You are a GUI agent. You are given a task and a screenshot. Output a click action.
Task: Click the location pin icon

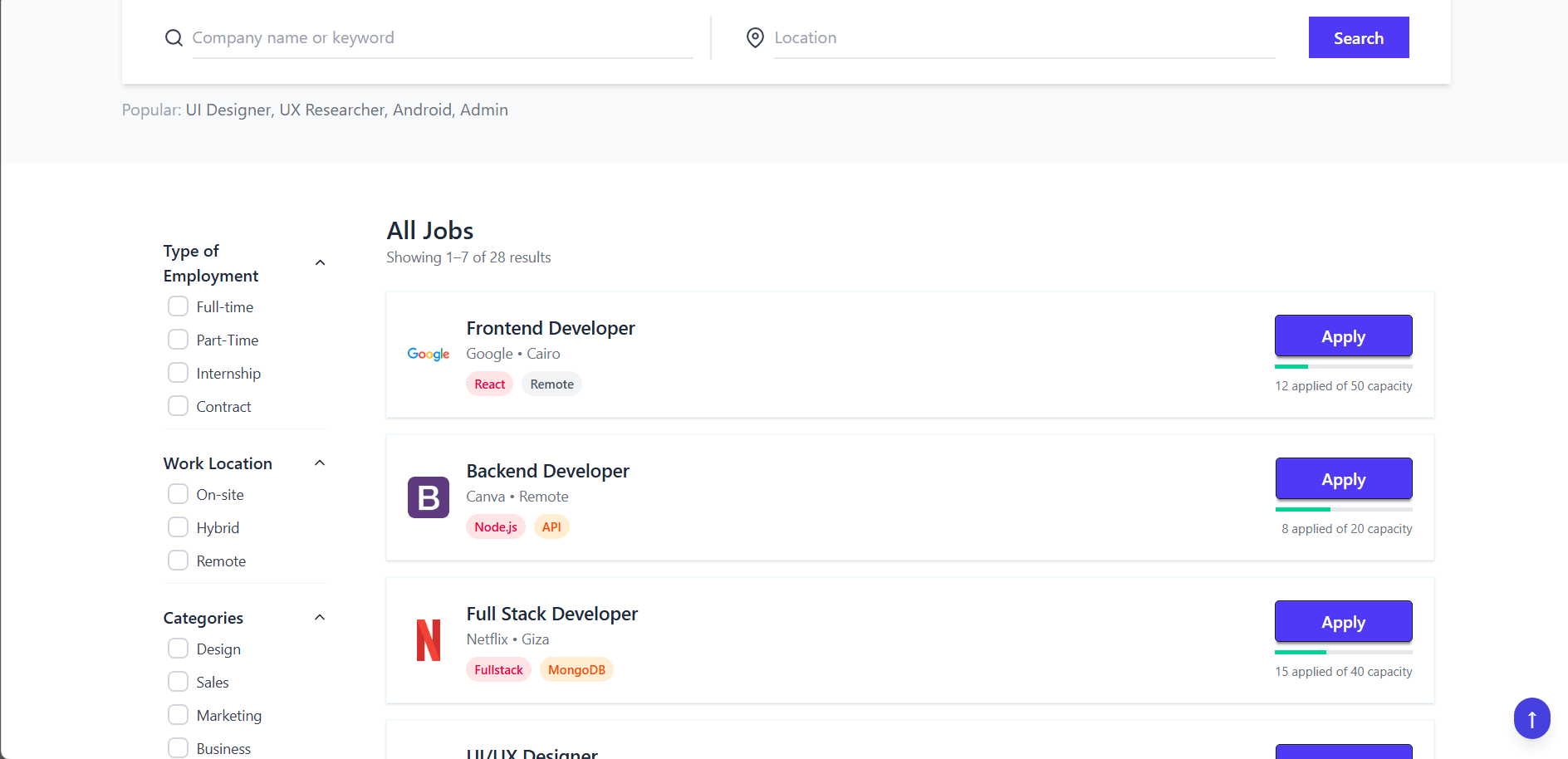pos(755,38)
